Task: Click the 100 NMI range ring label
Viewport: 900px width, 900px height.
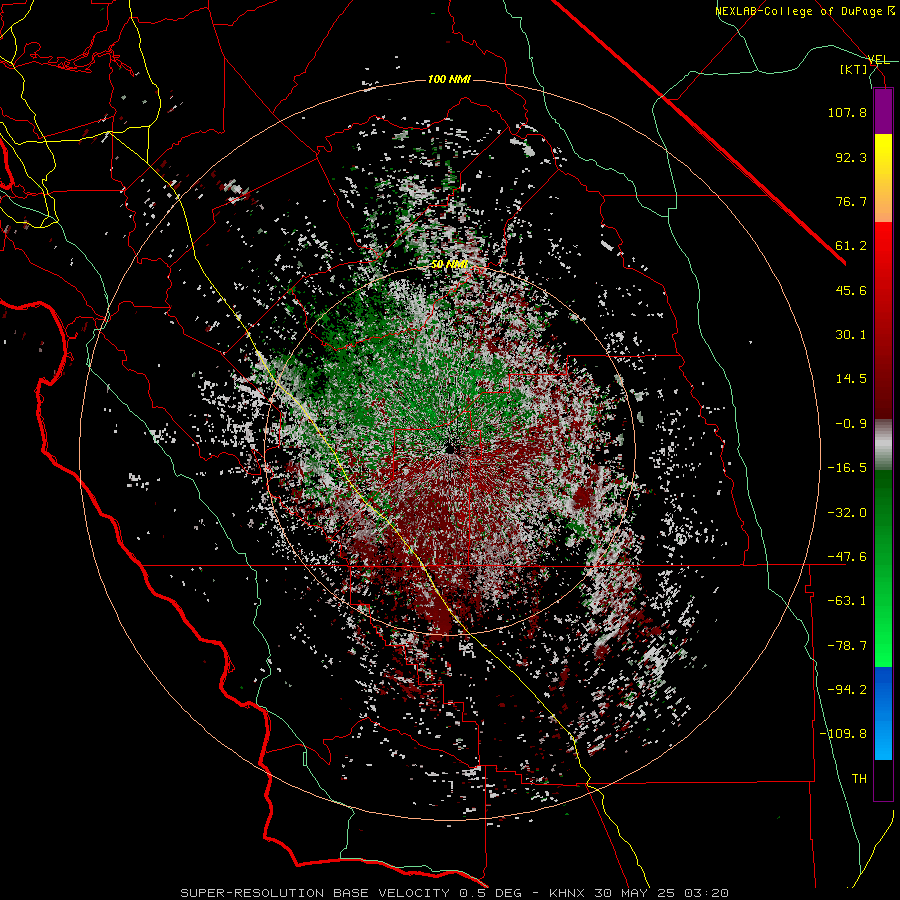Action: point(449,79)
